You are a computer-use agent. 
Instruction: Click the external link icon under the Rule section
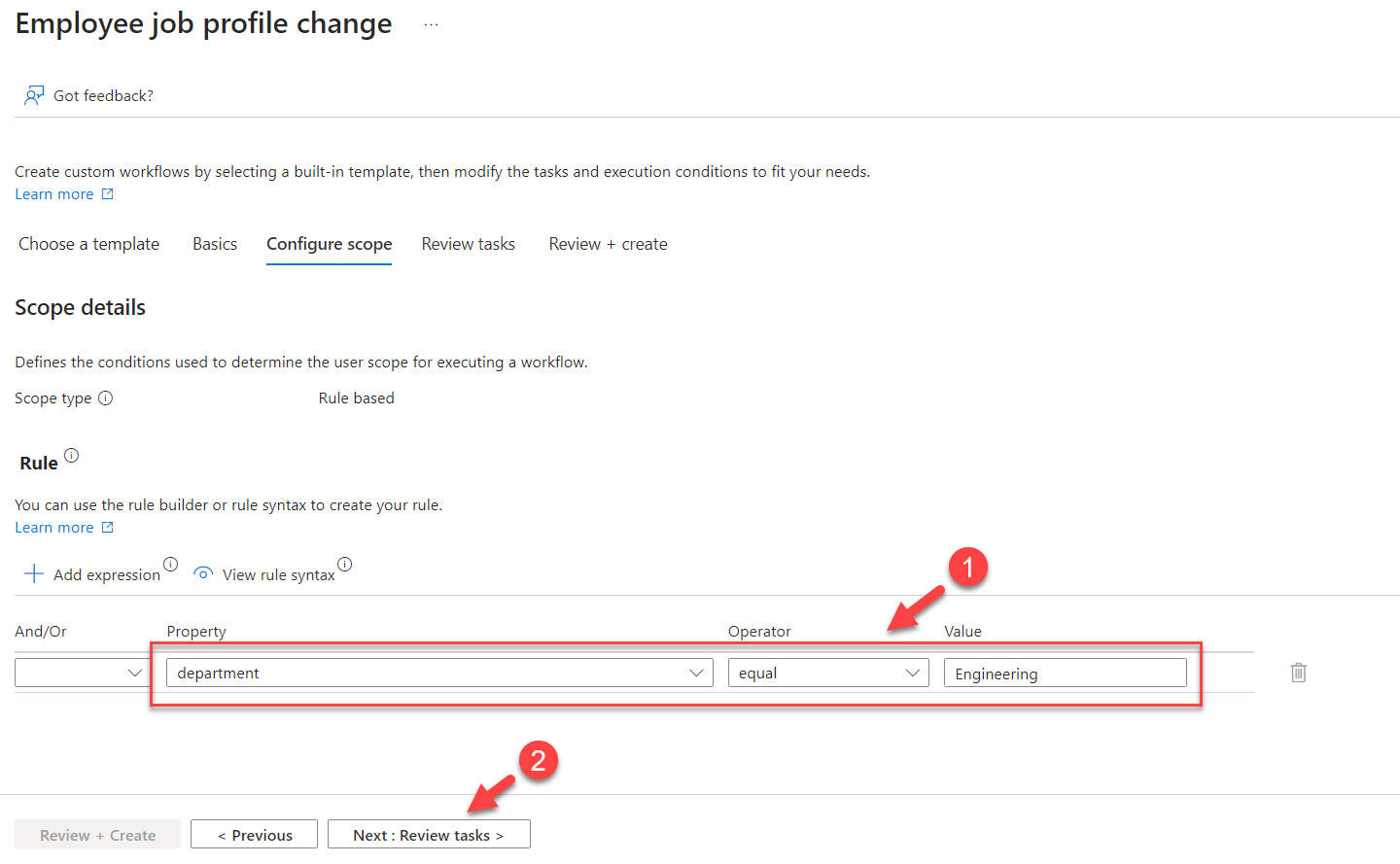107,527
